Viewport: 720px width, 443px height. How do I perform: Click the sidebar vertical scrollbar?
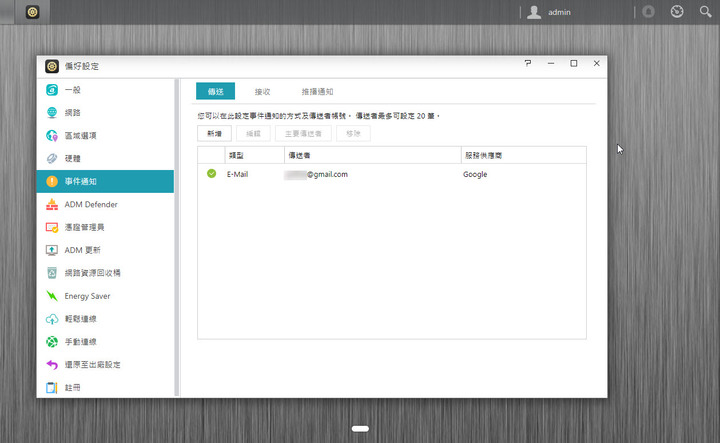[177, 237]
